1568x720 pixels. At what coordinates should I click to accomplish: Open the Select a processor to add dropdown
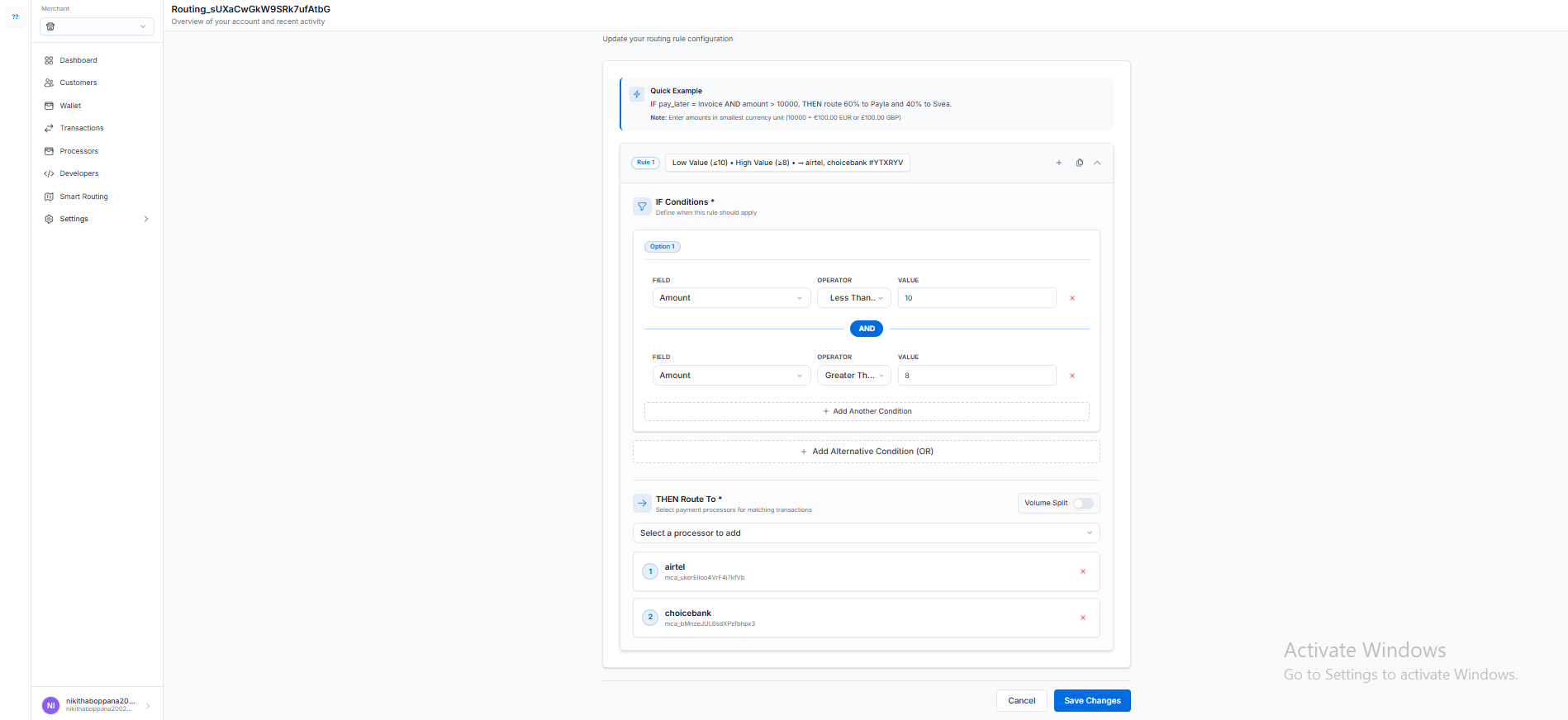pos(865,533)
